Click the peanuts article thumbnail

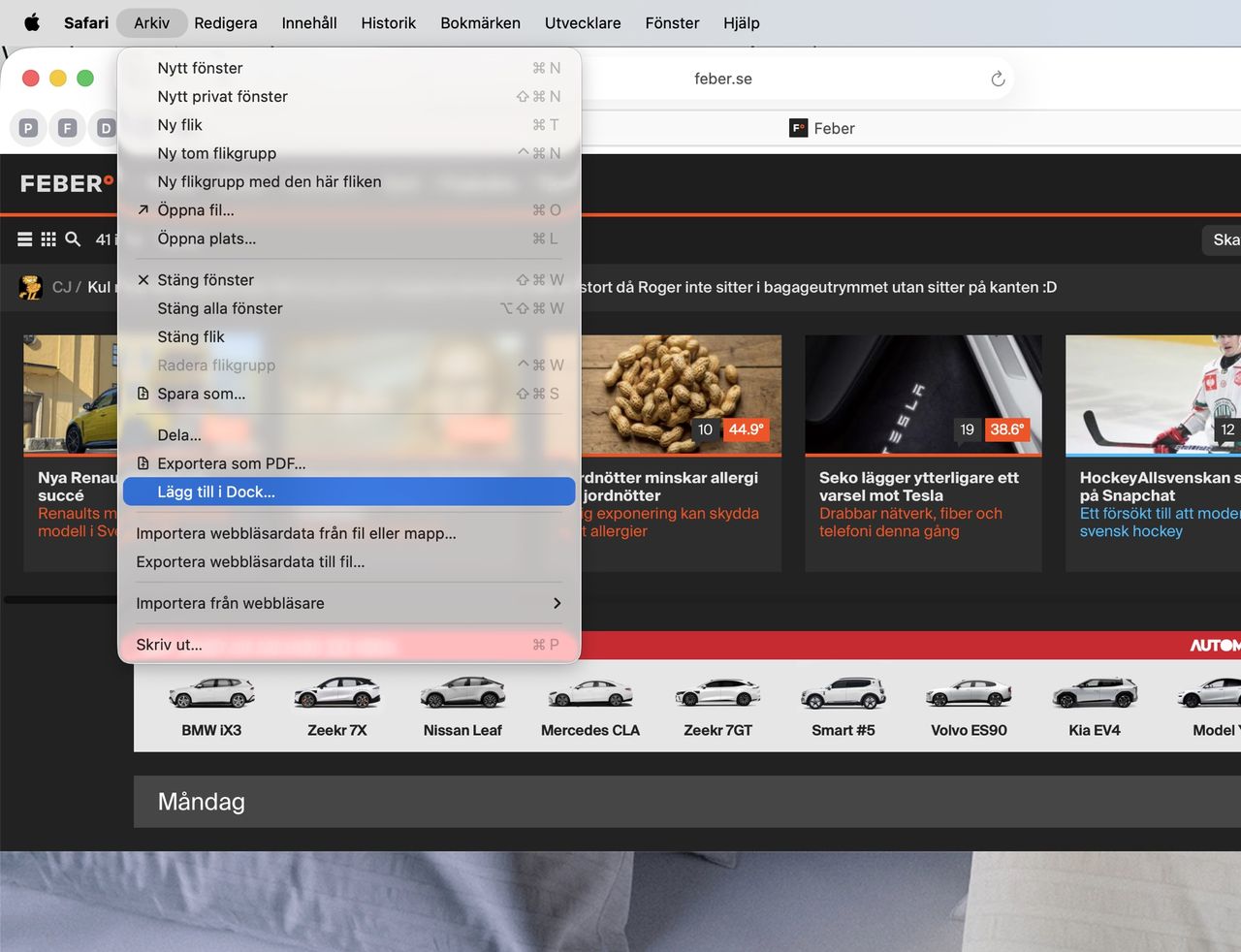pyautogui.click(x=681, y=395)
